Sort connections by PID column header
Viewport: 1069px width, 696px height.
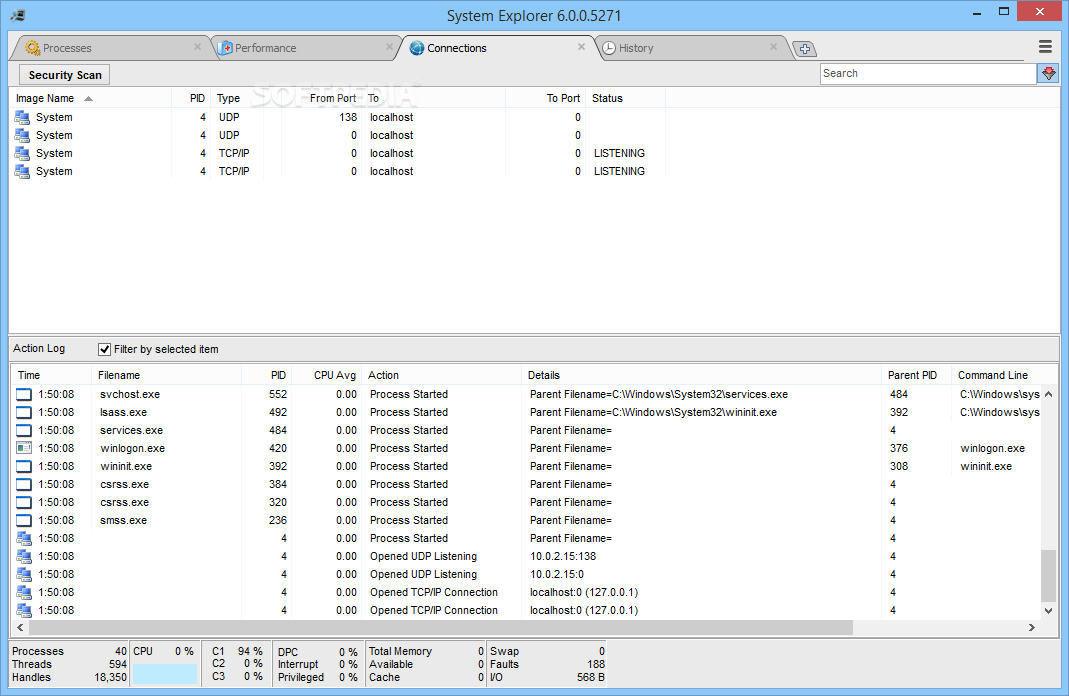click(x=191, y=98)
